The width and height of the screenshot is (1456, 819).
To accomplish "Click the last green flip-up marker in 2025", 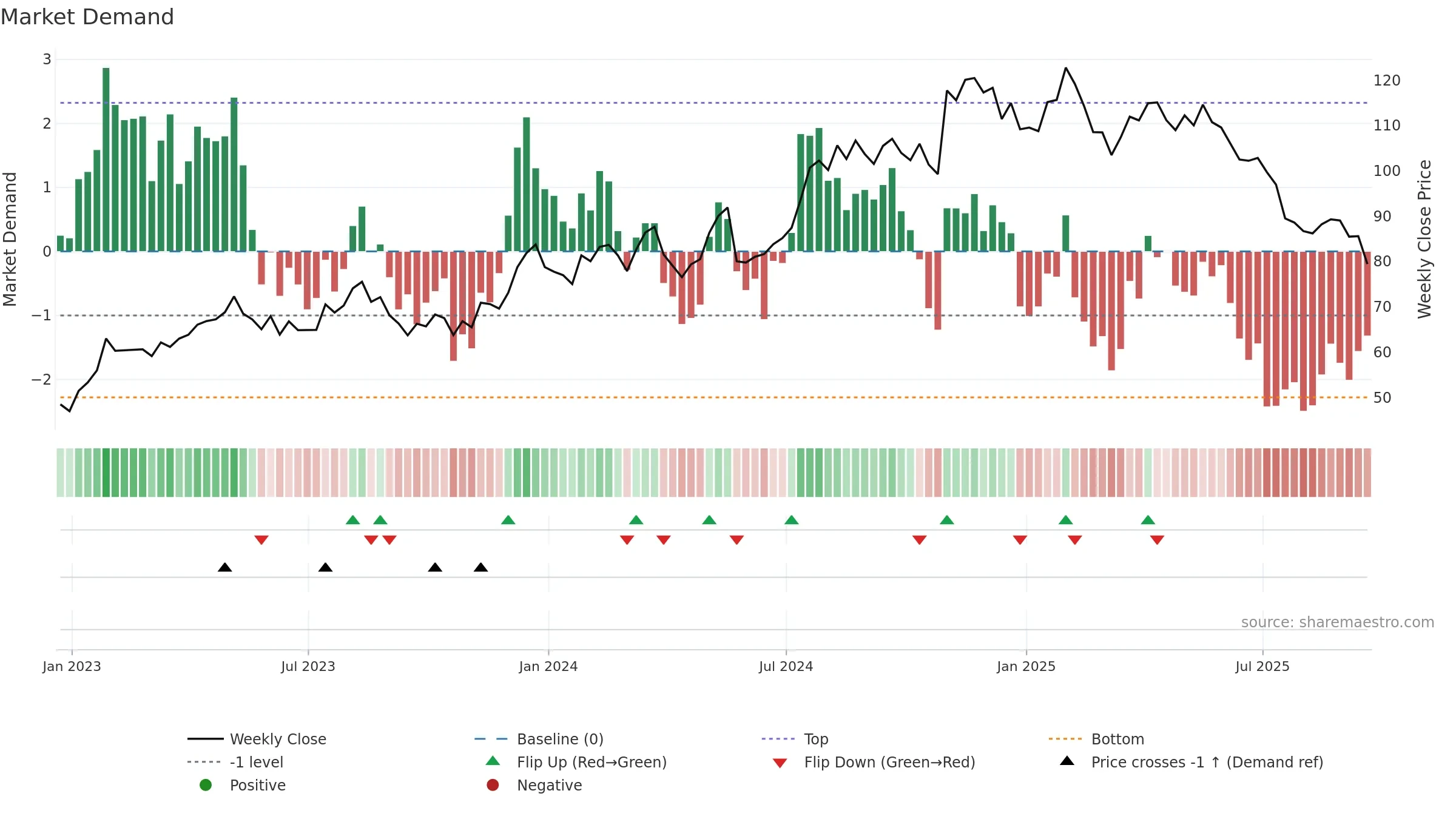I will pos(1148,520).
